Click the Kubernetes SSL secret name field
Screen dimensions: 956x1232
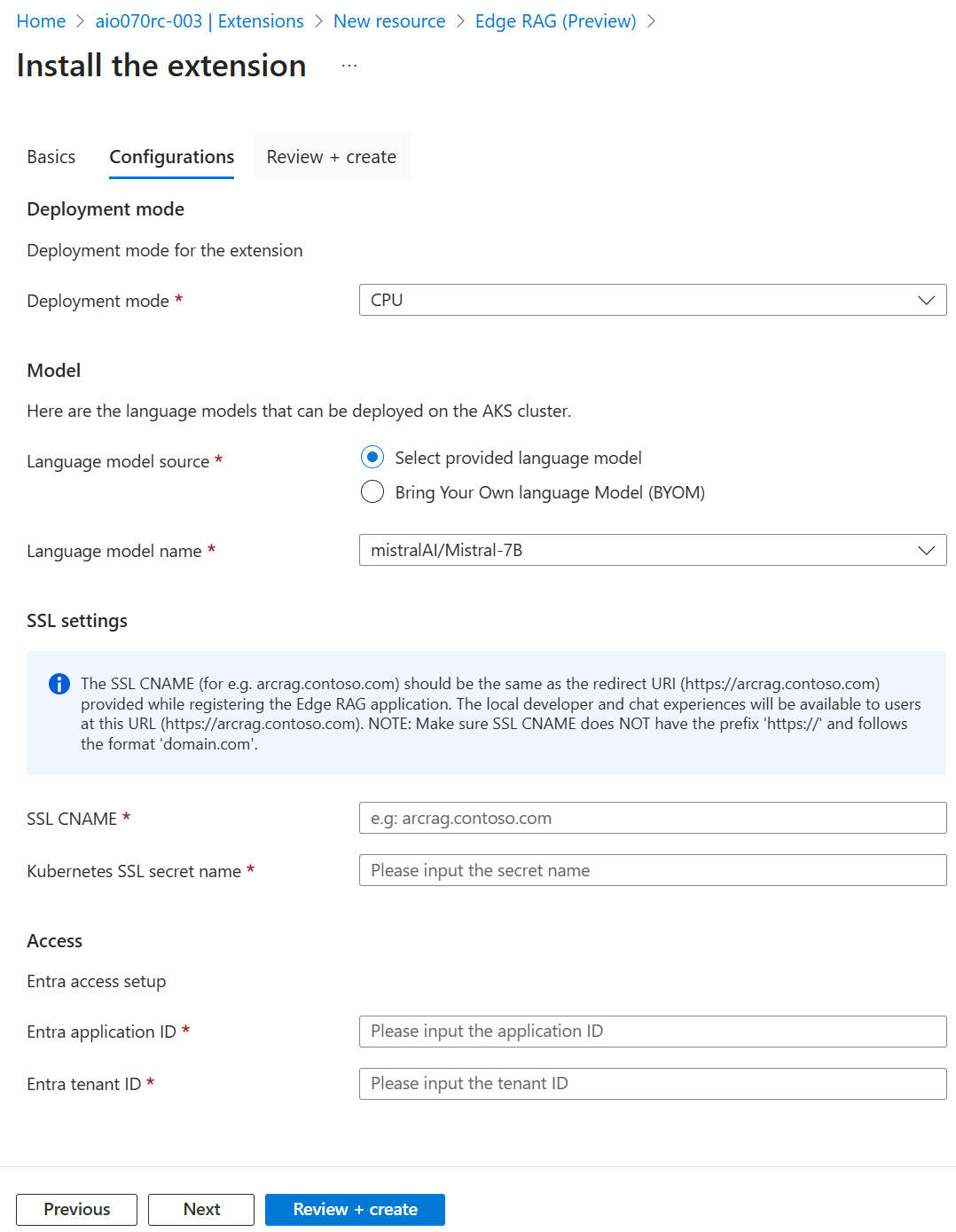click(652, 870)
